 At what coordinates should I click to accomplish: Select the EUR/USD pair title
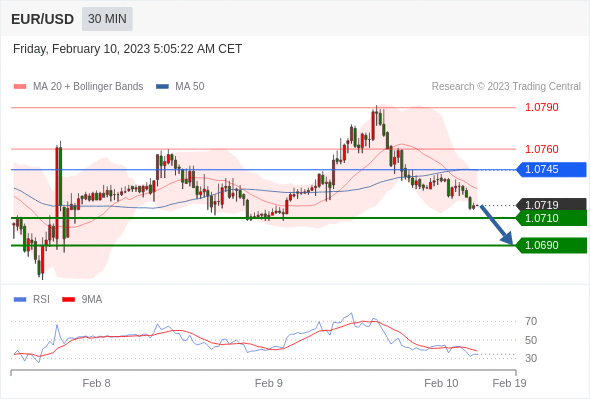(x=43, y=19)
